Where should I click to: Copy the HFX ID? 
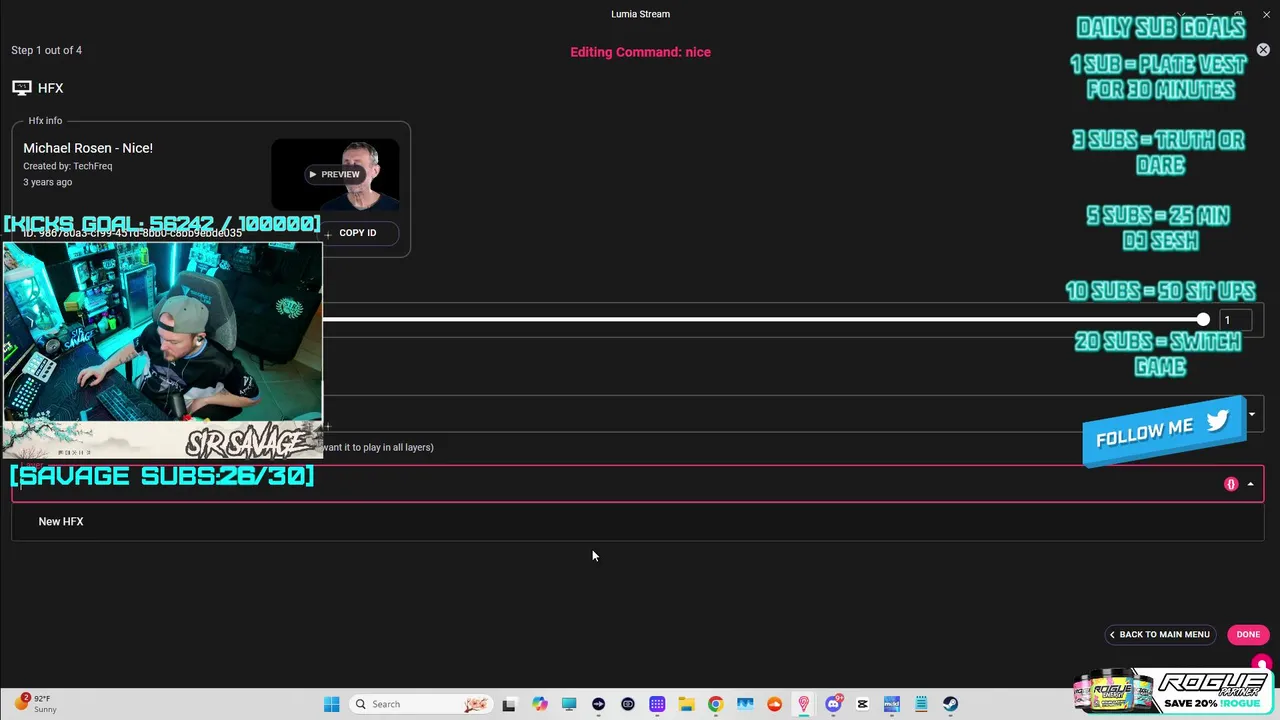point(357,233)
